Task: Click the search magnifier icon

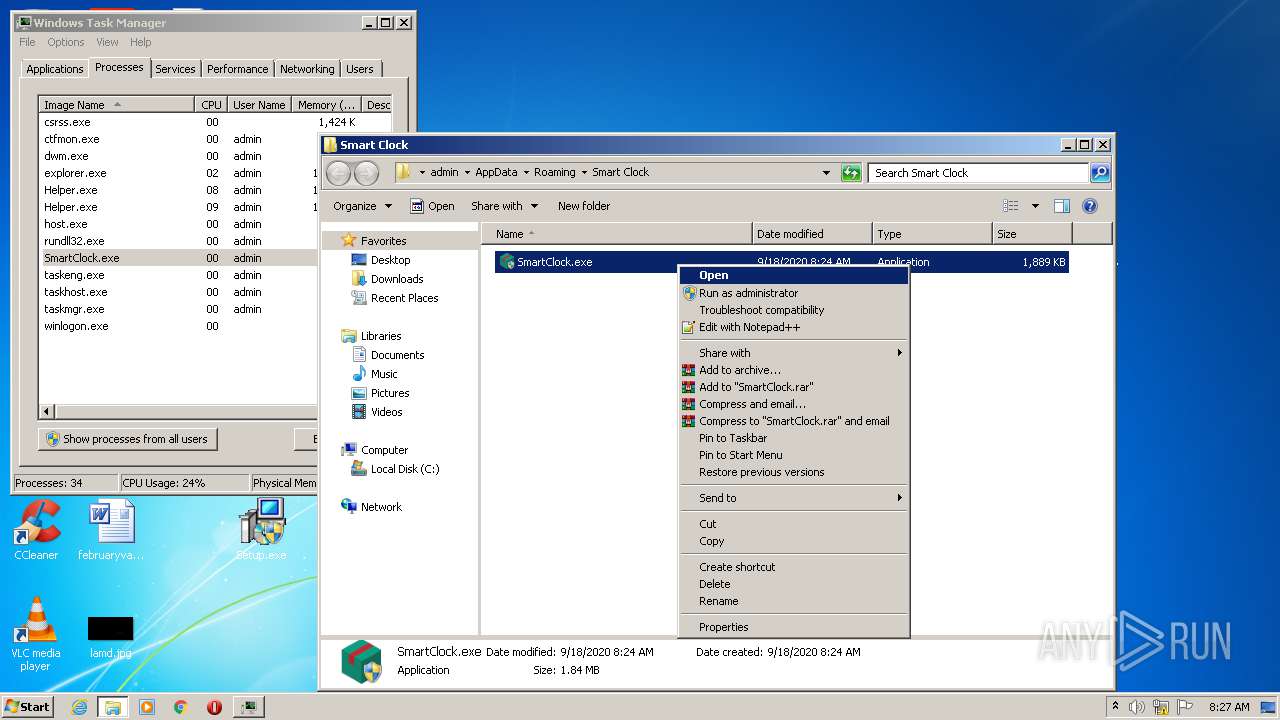Action: pos(1099,173)
